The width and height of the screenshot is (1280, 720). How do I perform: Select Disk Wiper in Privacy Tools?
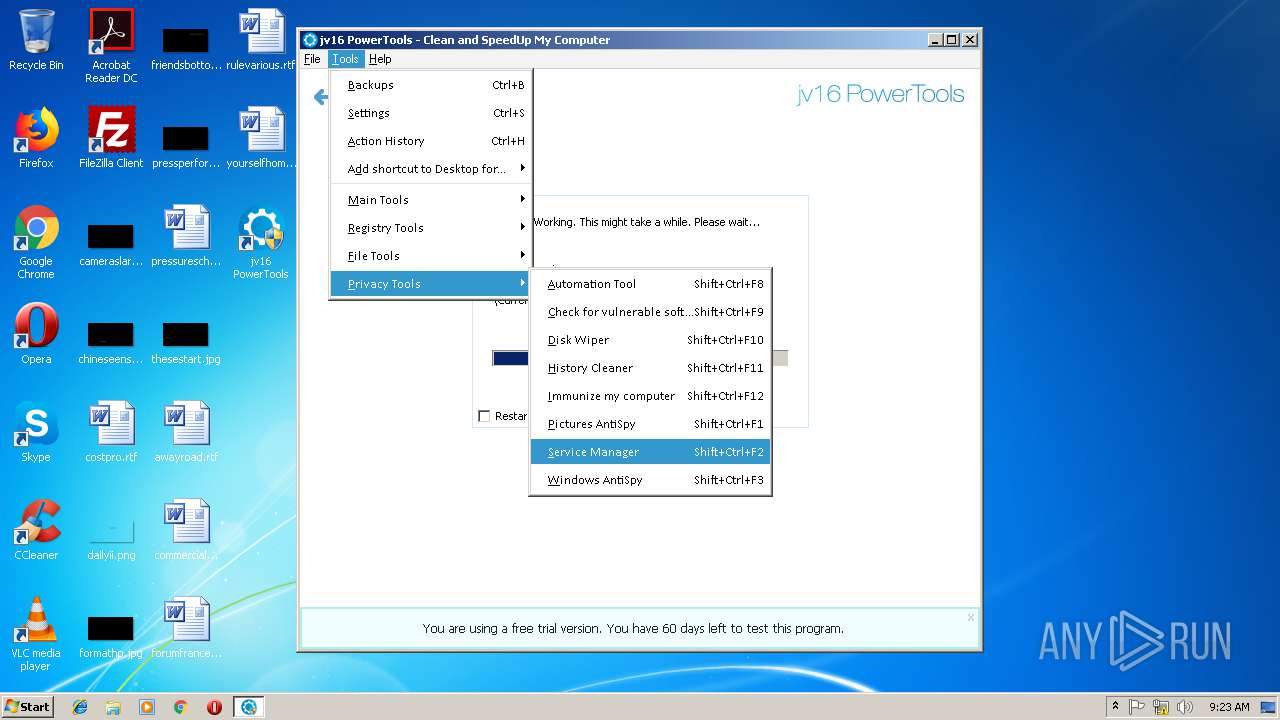(x=650, y=340)
